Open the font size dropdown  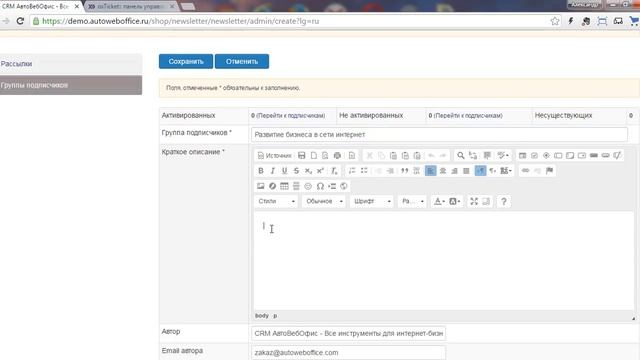click(413, 201)
